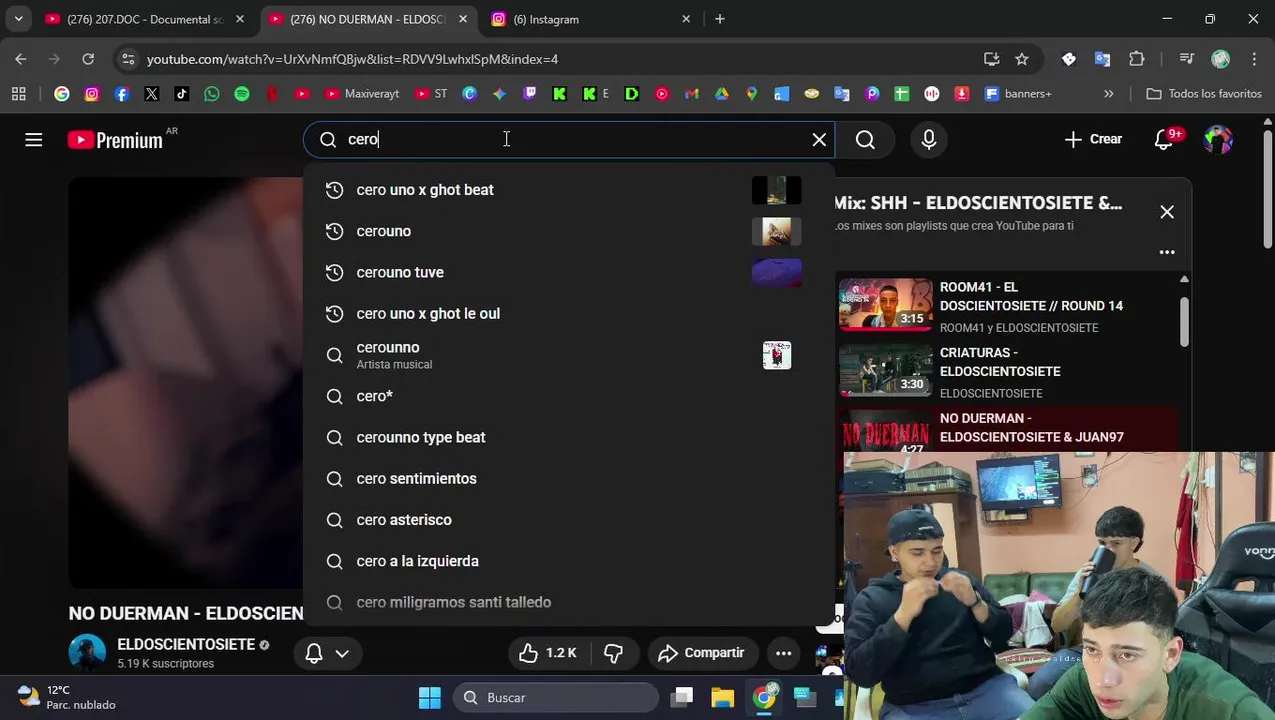Select suggestion 'cero uno x ghot beat'
The height and width of the screenshot is (720, 1275).
(x=569, y=190)
